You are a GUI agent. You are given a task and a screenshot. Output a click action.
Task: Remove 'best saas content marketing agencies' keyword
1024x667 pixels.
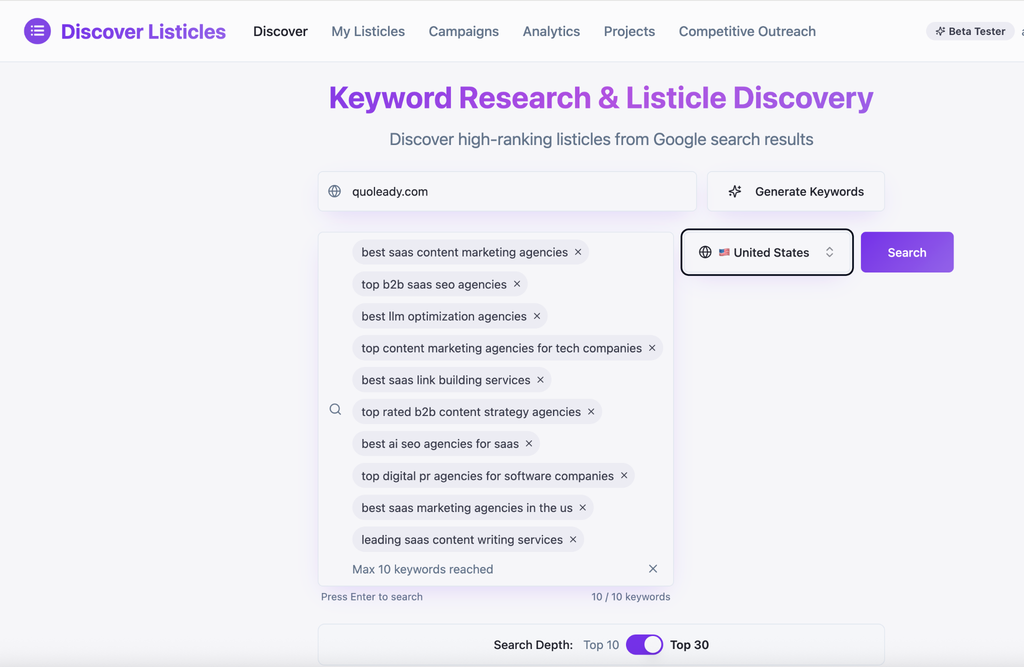tap(578, 252)
